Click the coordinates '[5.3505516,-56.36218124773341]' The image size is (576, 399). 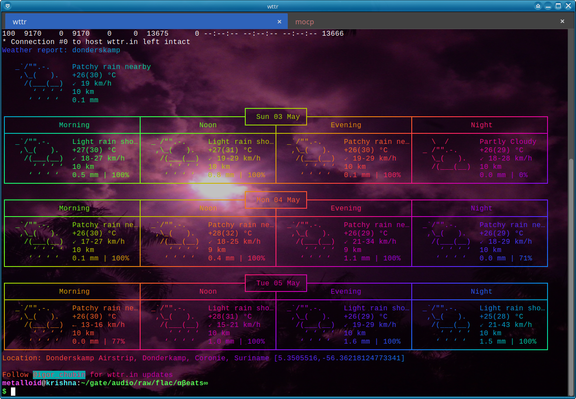tap(339, 358)
